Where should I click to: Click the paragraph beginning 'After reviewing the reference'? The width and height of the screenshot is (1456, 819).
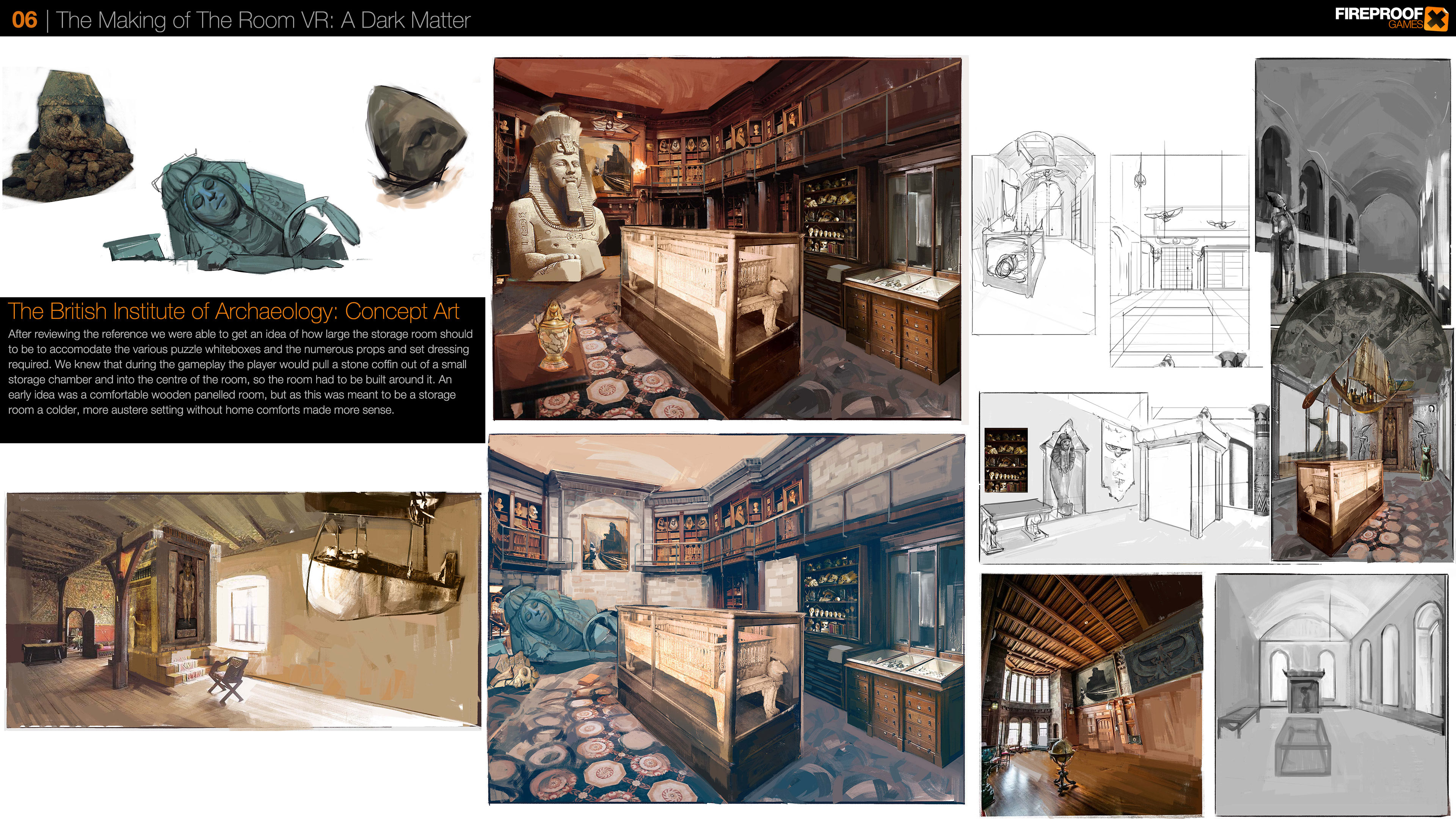pyautogui.click(x=240, y=372)
